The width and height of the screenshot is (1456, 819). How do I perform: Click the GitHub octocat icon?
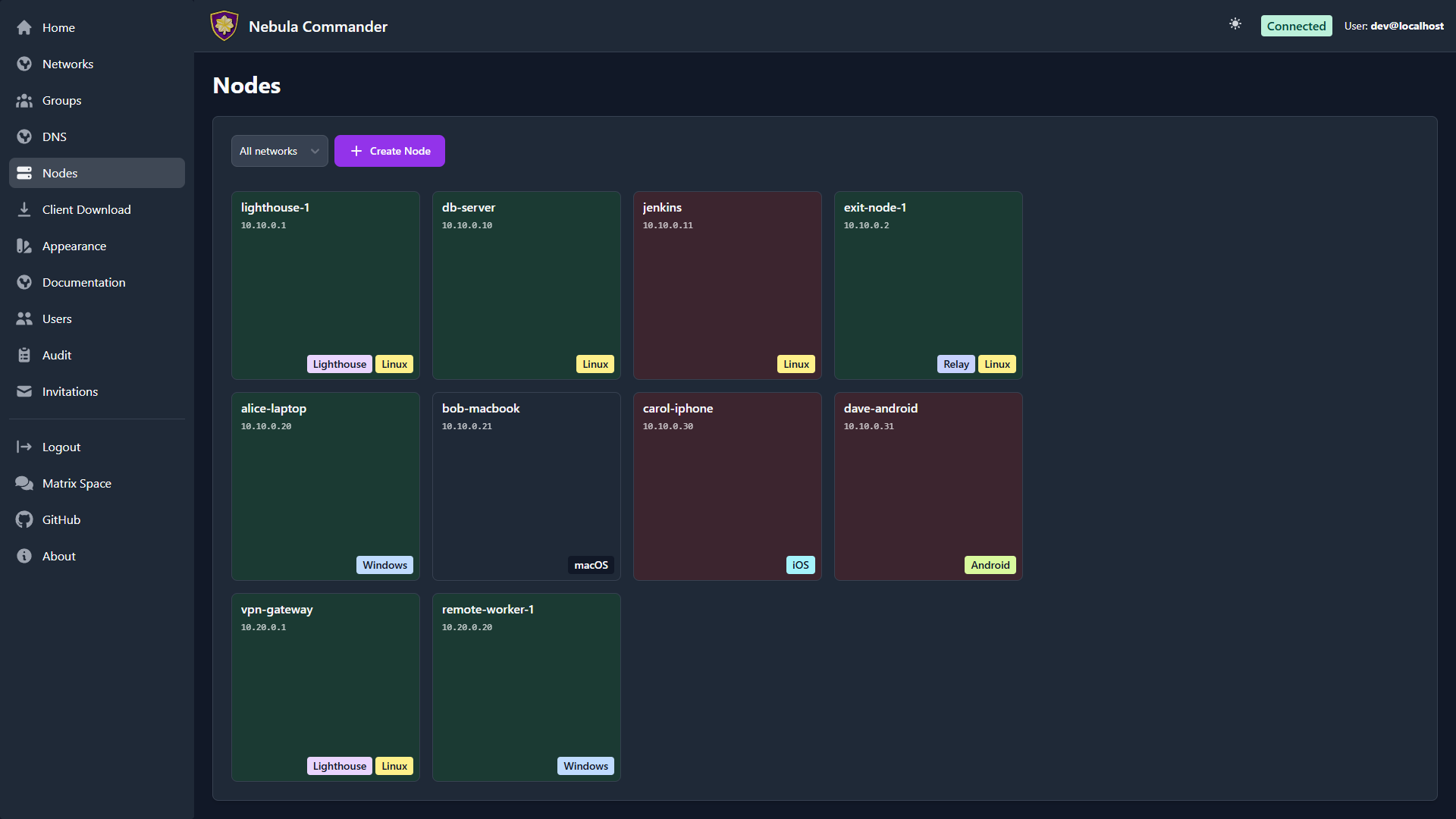(x=24, y=519)
